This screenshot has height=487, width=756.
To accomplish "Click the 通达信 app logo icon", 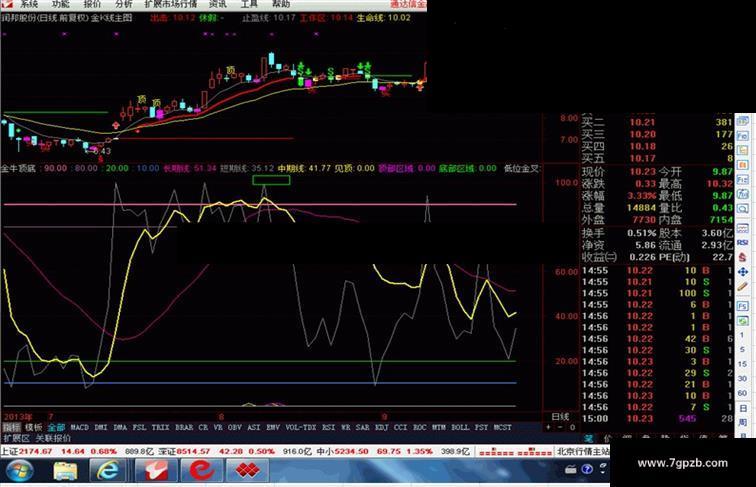I will [x=7, y=4].
